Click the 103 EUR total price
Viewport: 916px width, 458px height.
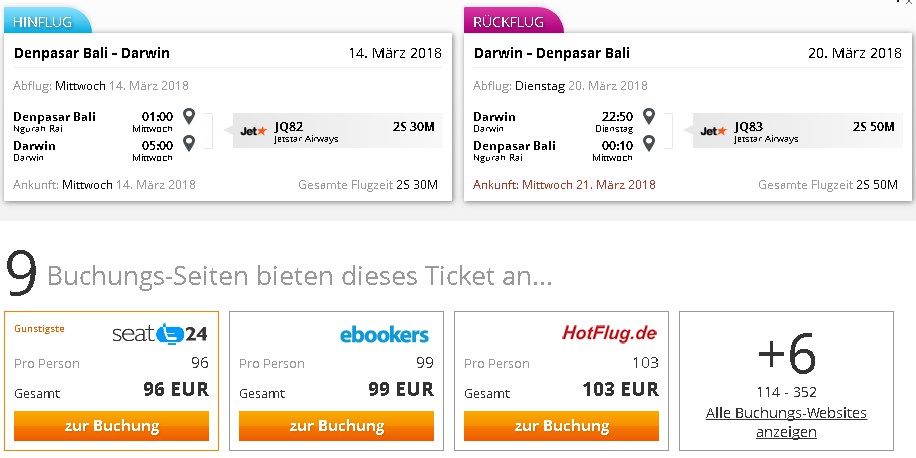click(620, 389)
